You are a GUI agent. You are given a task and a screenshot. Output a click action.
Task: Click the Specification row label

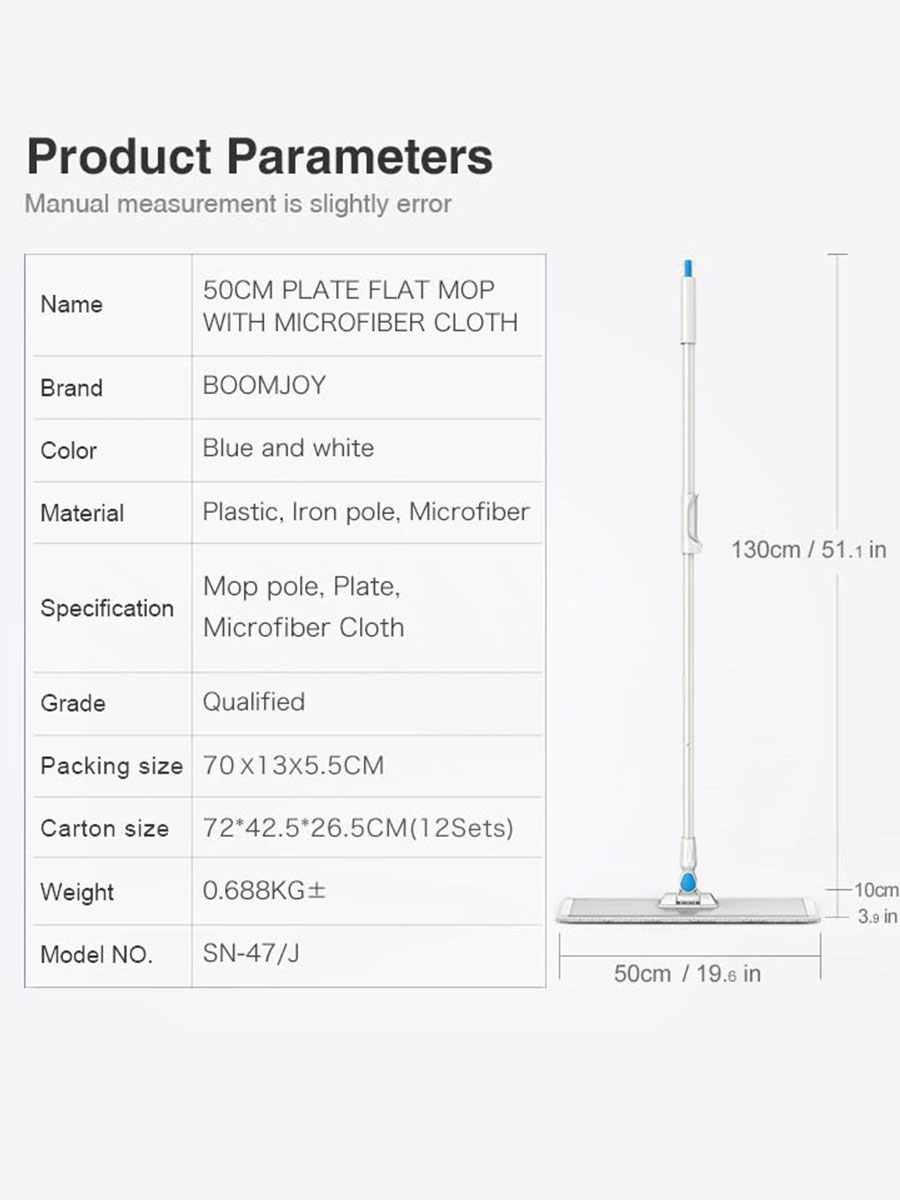[107, 608]
